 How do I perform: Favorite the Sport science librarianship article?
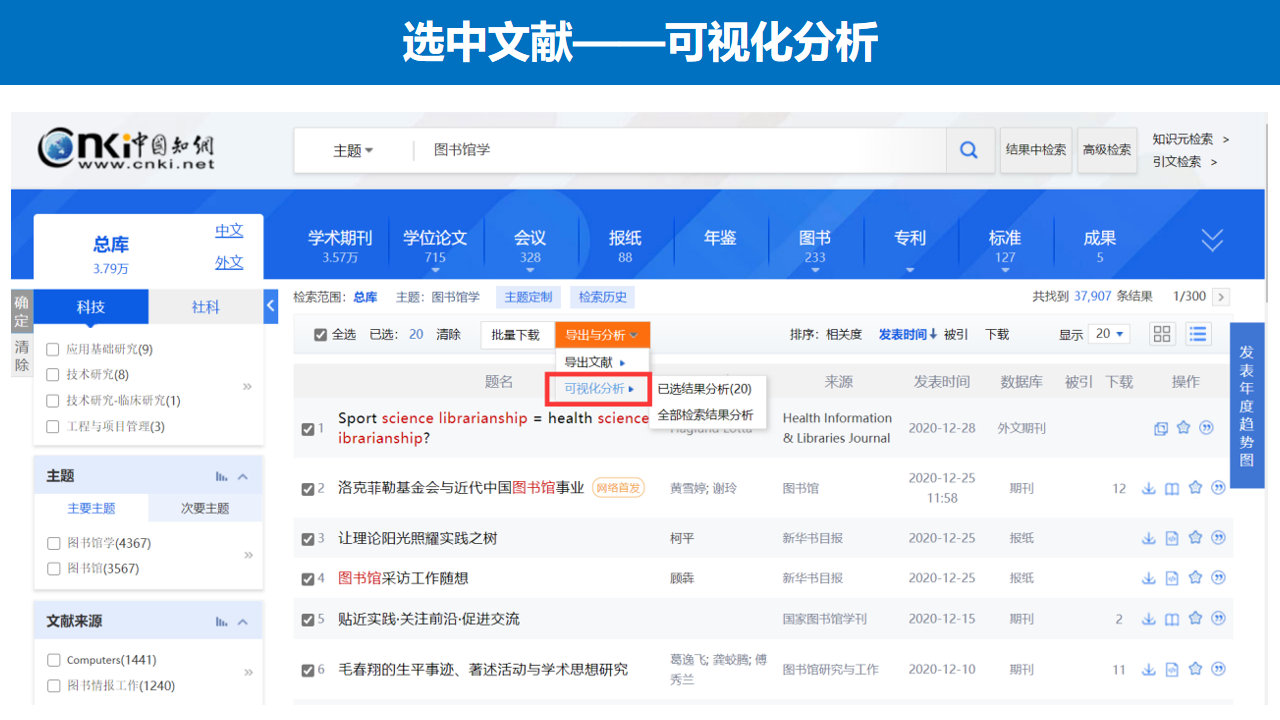pyautogui.click(x=1184, y=428)
